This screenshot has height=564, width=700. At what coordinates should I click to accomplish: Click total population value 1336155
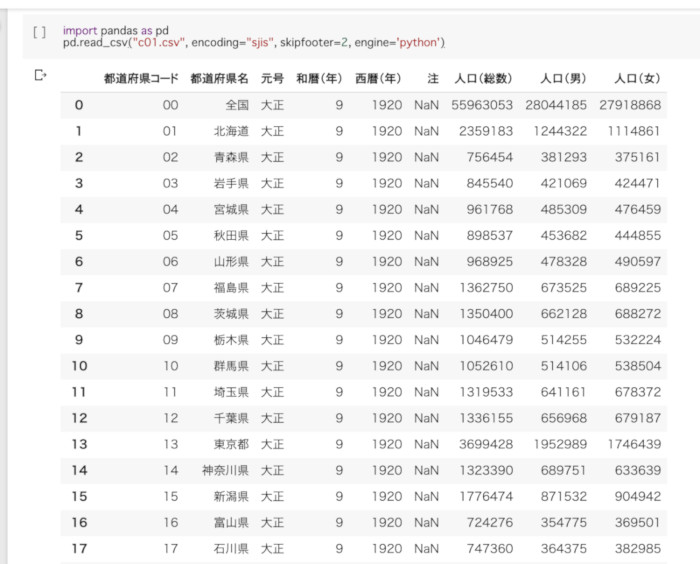pos(486,418)
